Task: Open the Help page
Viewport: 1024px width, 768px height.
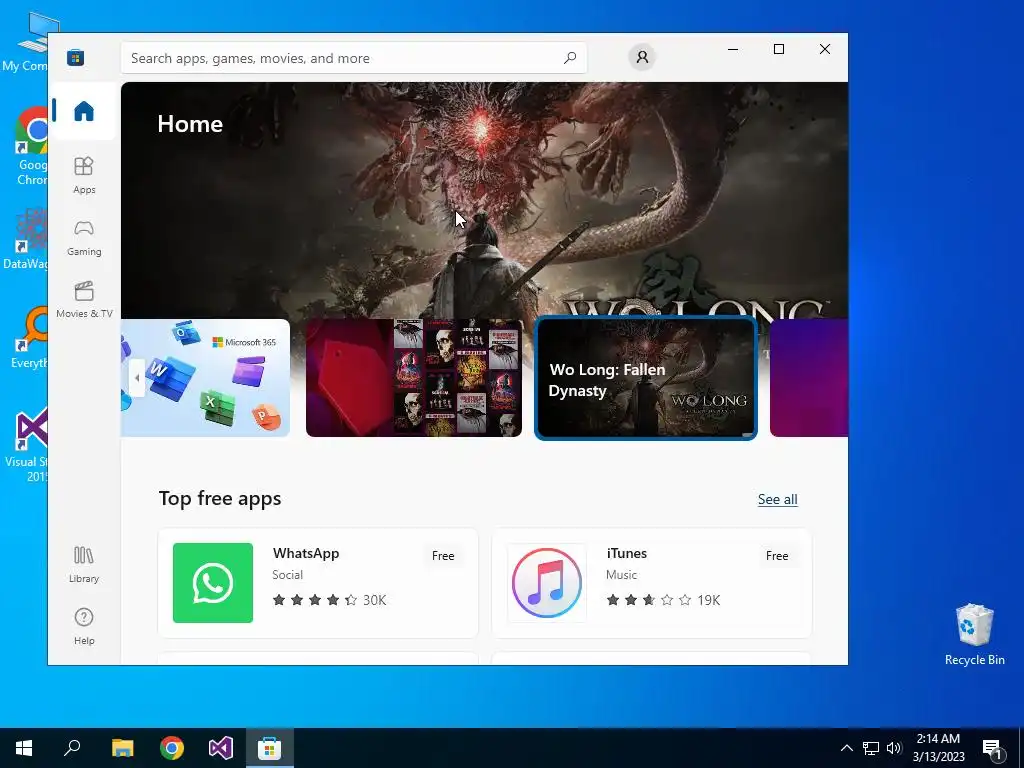Action: point(84,626)
